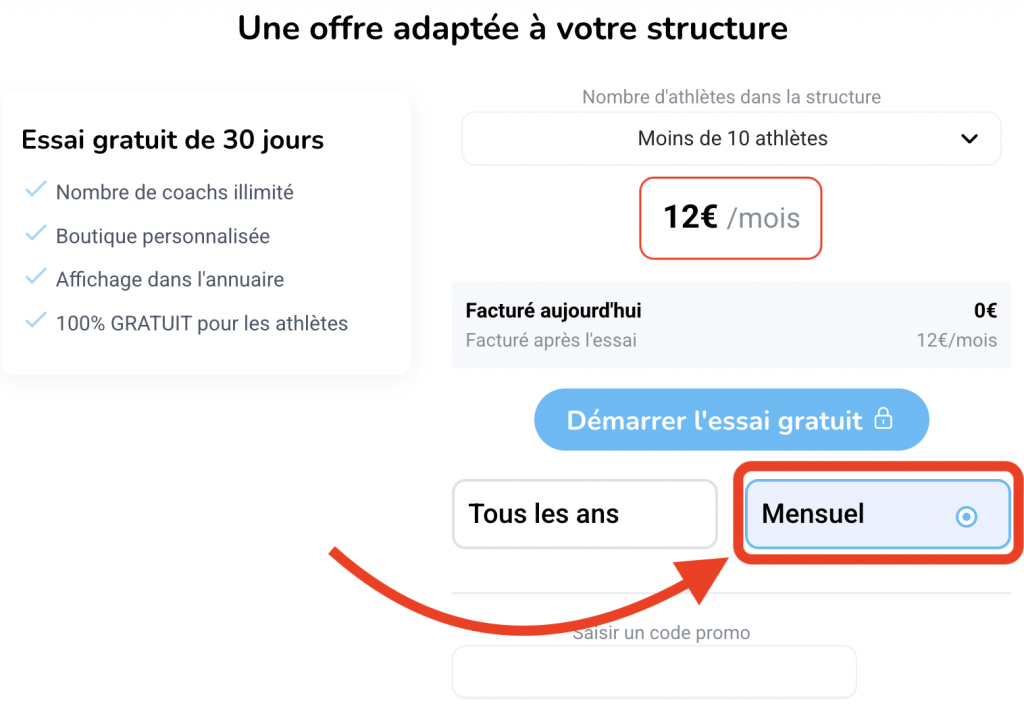Click the checkmark beside "Boutique personnalisée"
Screen dimensions: 1024x708
click(36, 234)
